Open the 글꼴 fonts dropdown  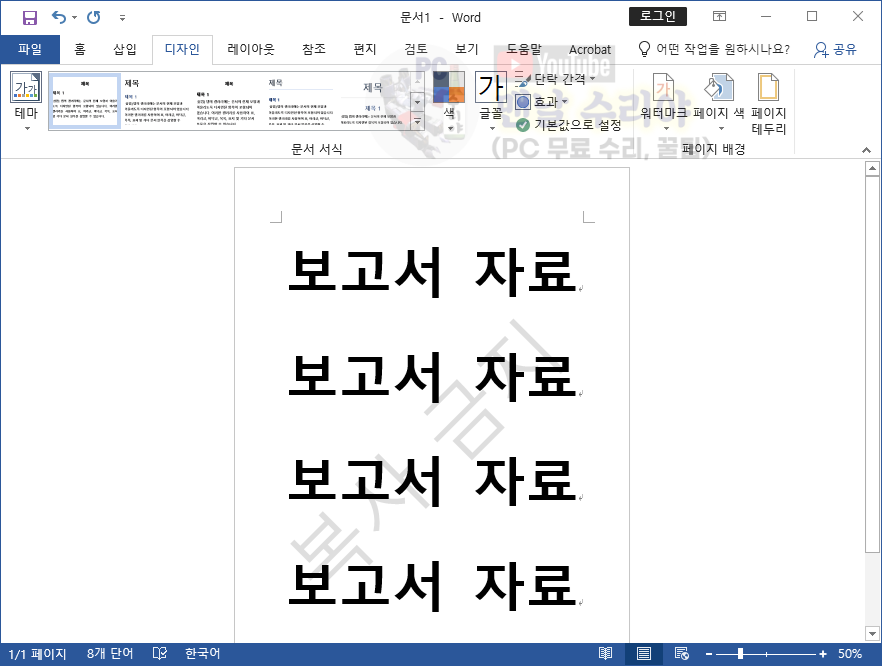[491, 102]
